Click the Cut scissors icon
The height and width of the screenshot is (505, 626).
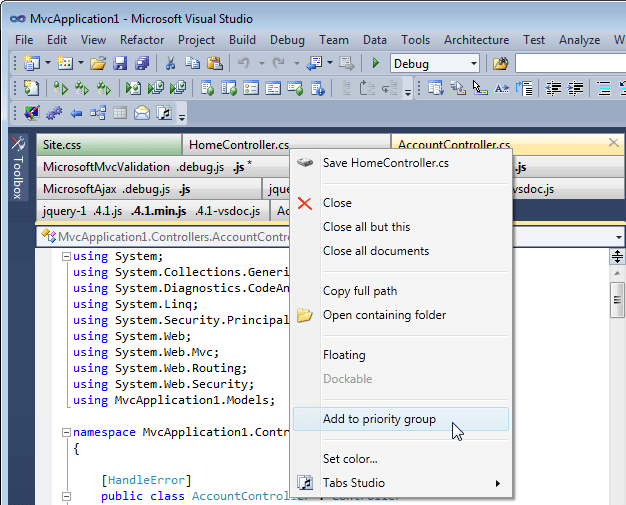pos(170,63)
